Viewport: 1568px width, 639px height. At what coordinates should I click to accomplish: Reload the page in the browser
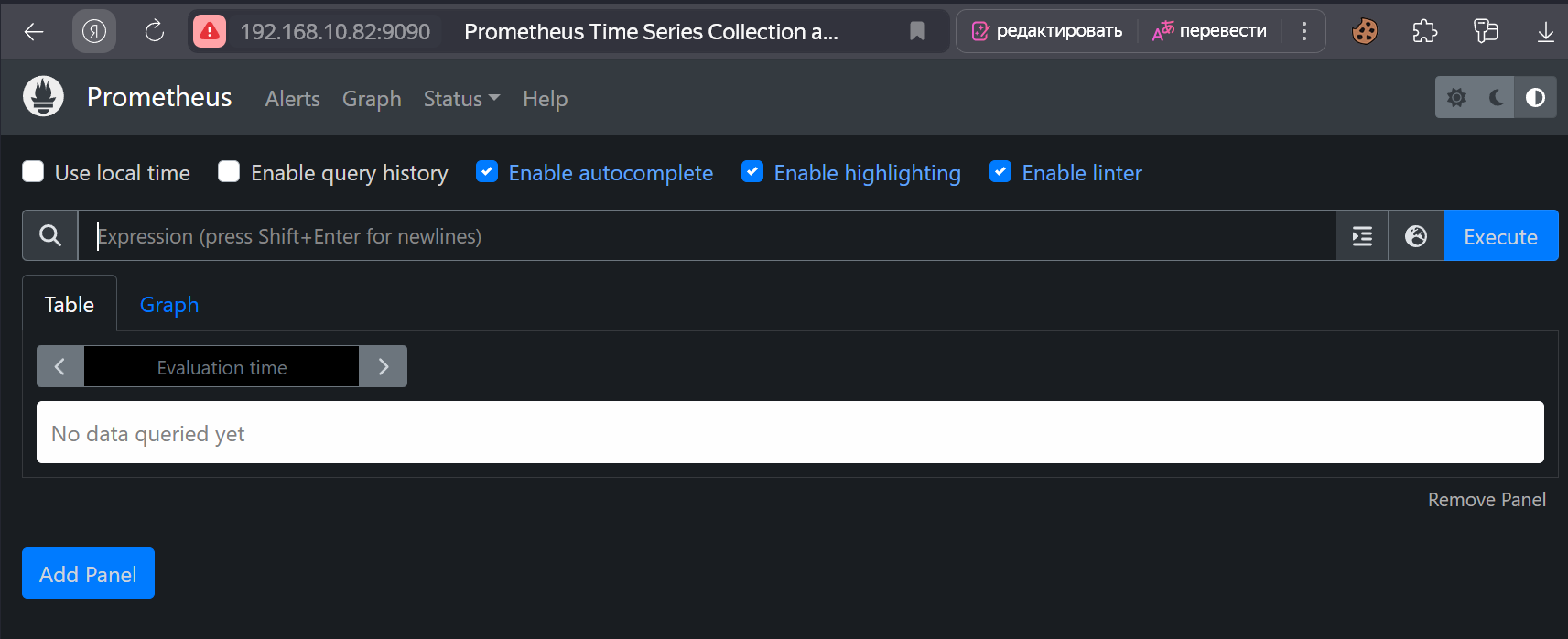click(155, 31)
